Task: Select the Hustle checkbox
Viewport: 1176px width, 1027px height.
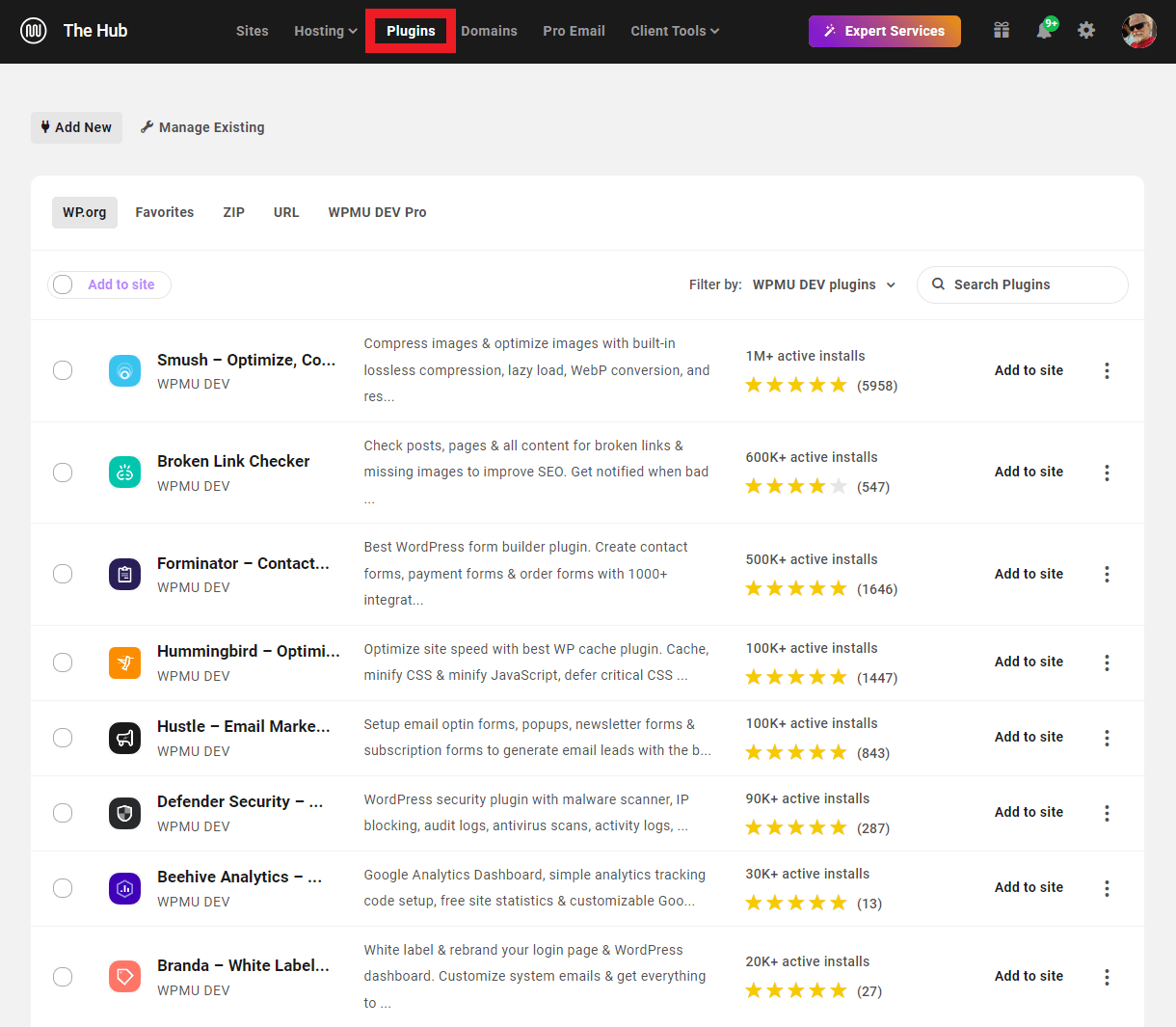Action: click(x=63, y=738)
